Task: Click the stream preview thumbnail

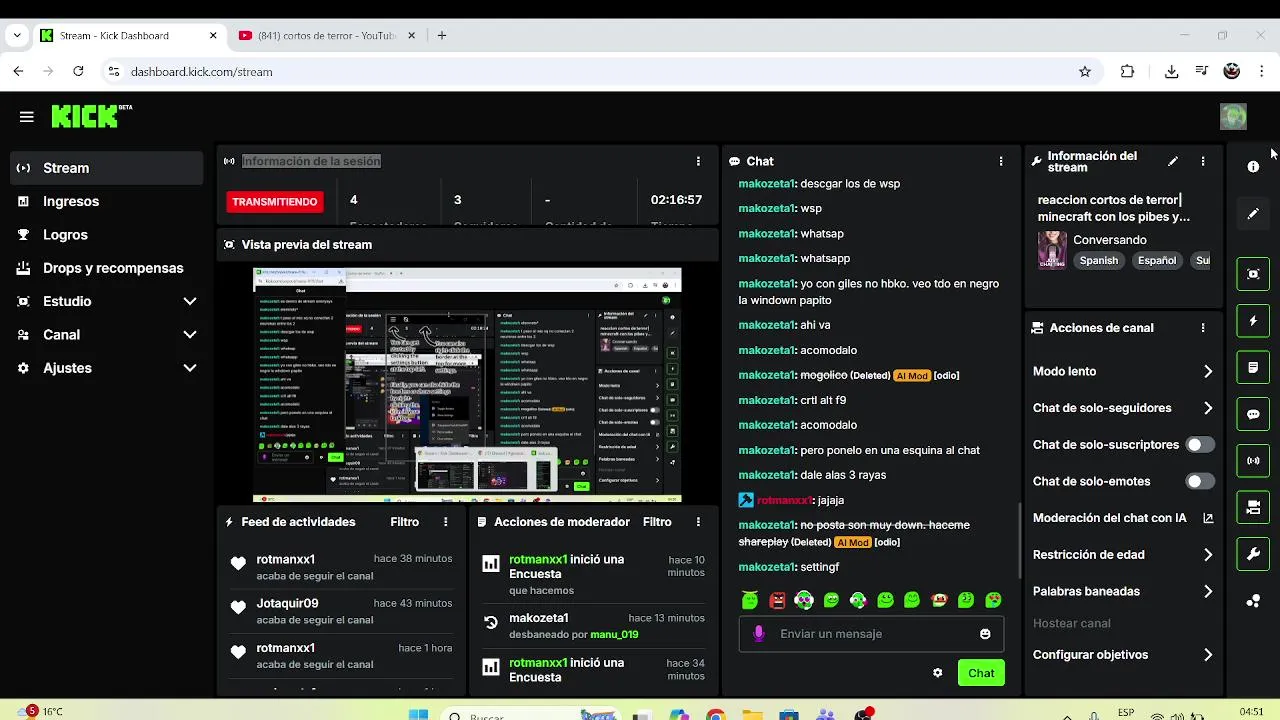Action: tap(467, 385)
